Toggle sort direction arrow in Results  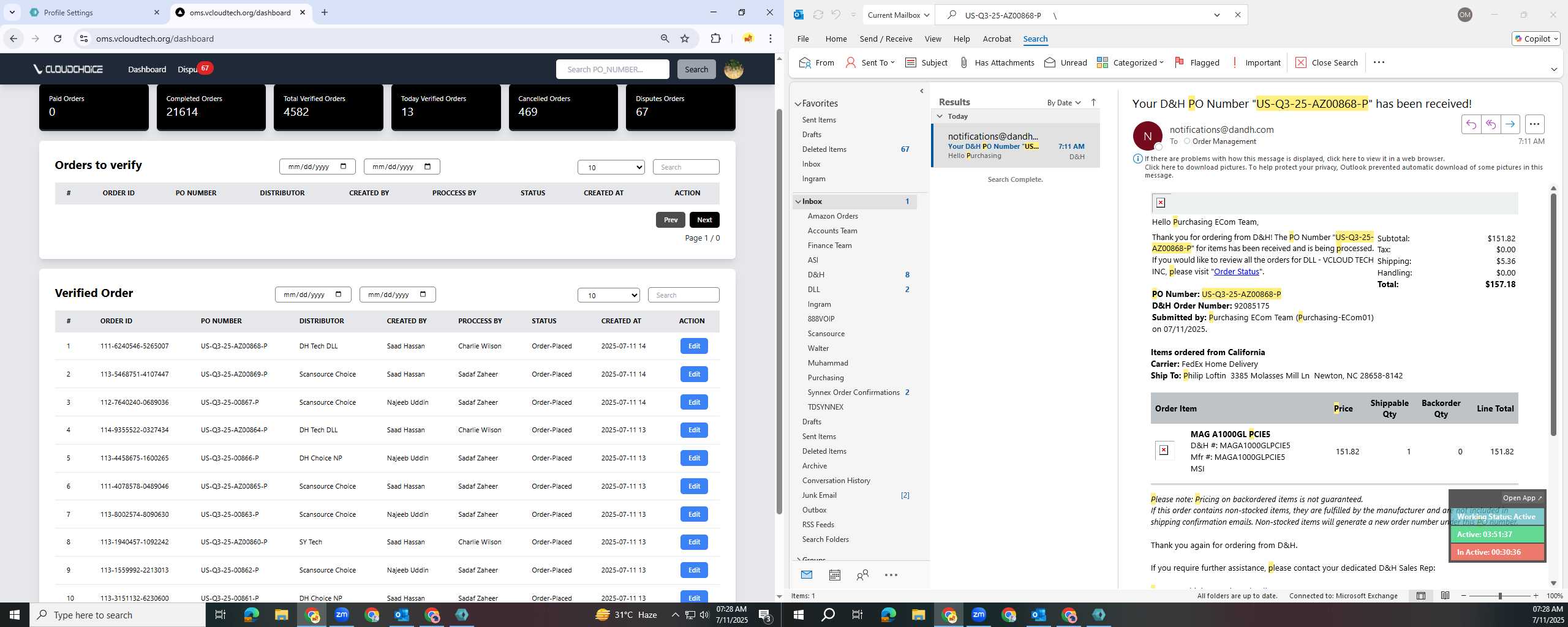coord(1093,102)
